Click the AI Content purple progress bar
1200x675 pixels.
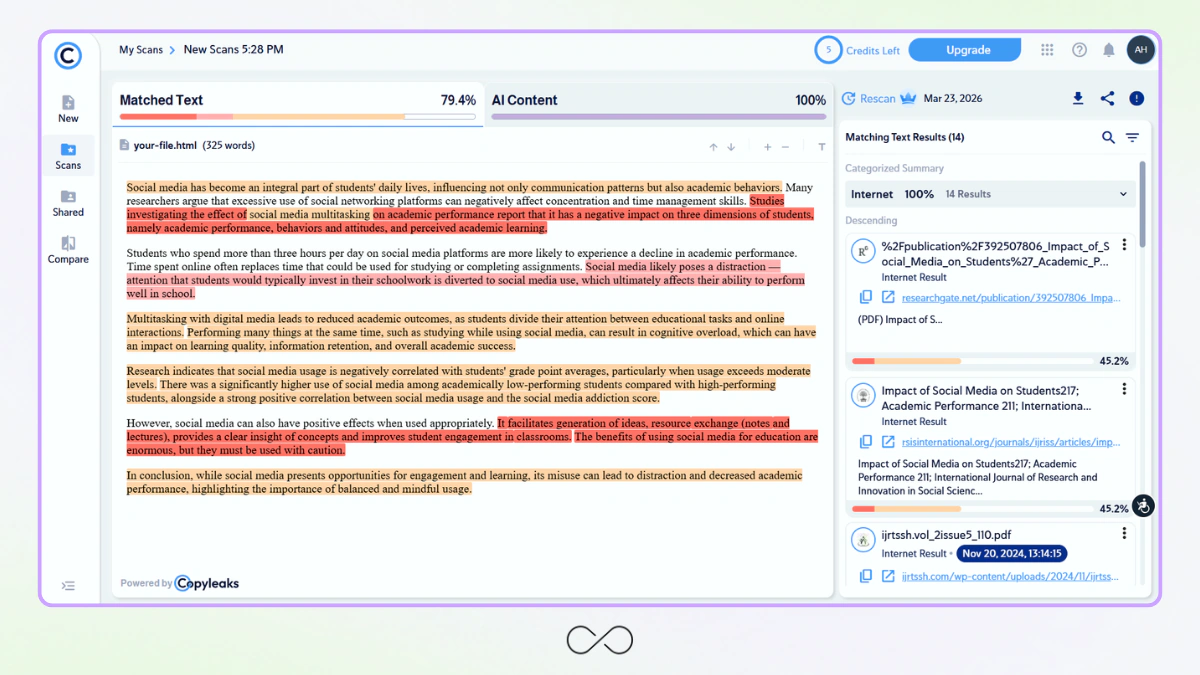[659, 117]
